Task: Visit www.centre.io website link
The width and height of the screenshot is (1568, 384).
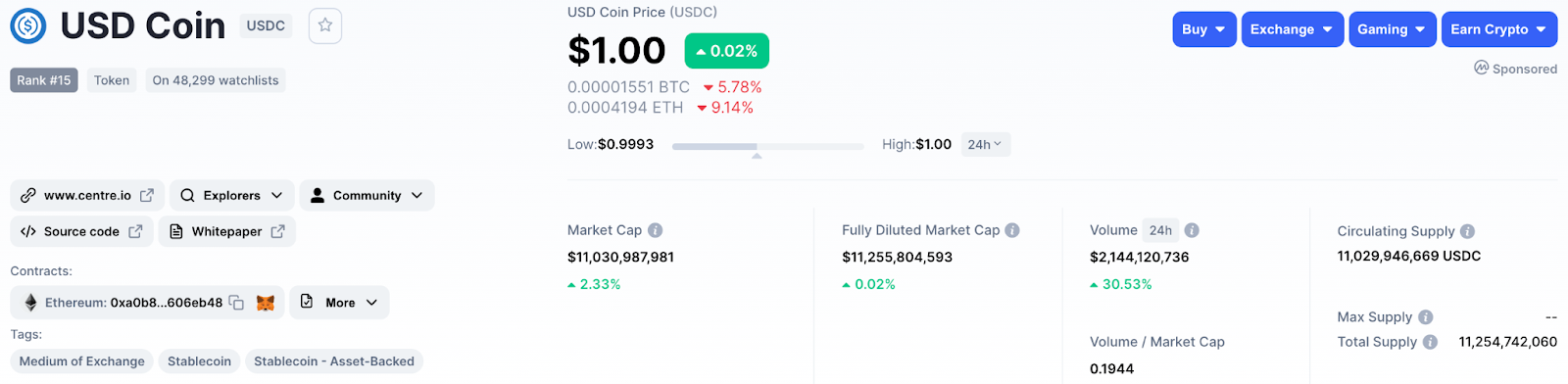Action: point(87,196)
